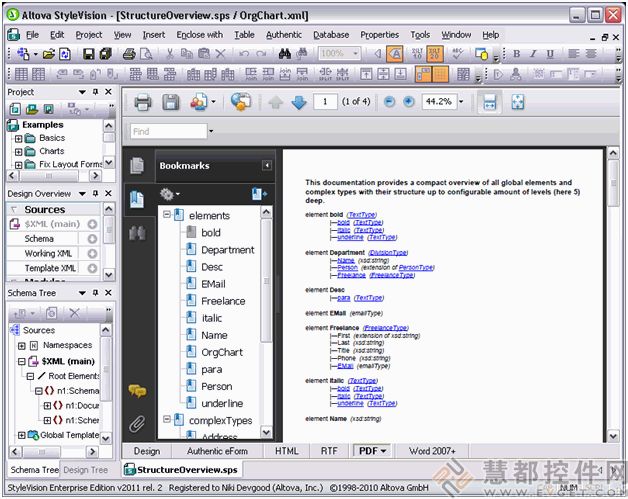Switch to the HTML preview tab
The height and width of the screenshot is (499, 628).
coord(286,451)
